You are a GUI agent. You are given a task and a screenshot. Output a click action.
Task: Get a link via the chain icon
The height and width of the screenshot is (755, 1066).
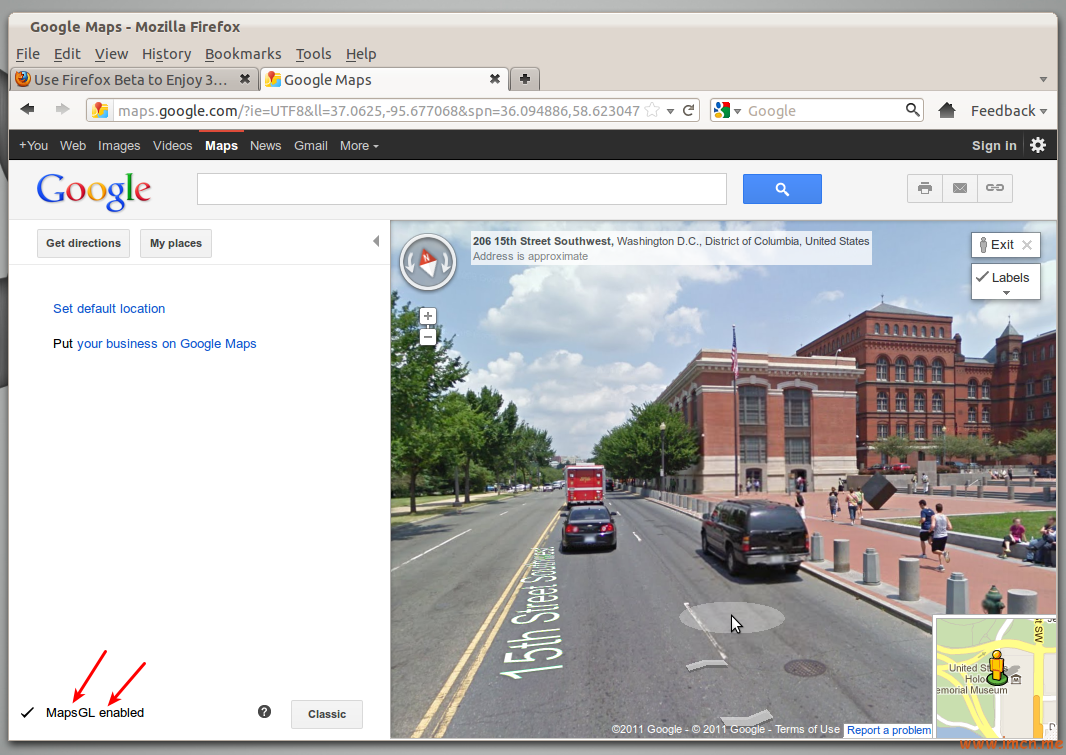click(x=995, y=188)
